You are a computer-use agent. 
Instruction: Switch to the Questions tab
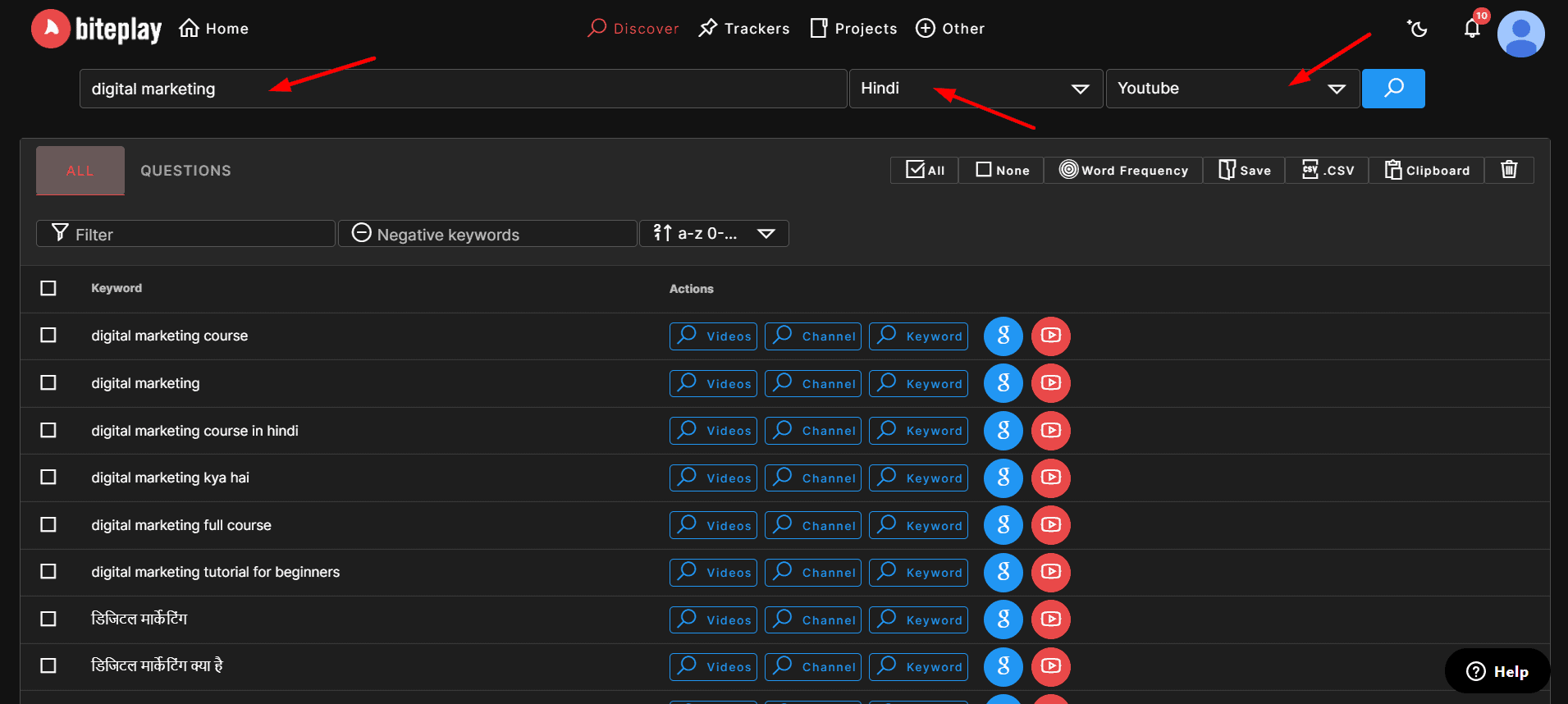point(185,171)
